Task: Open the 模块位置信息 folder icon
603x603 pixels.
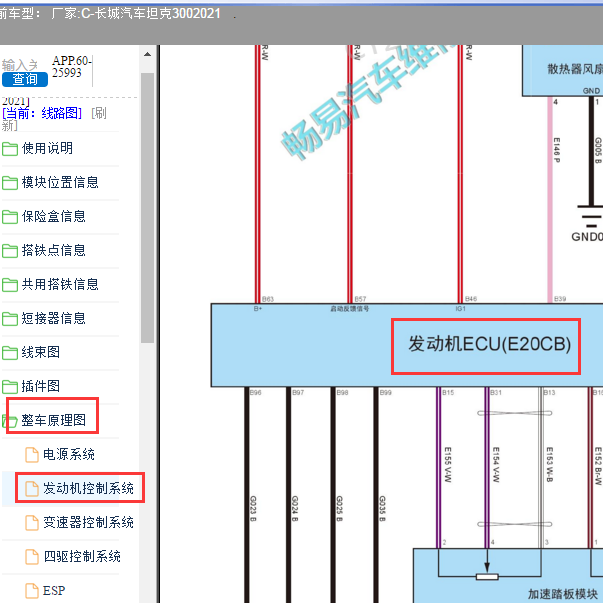Action: (10, 183)
